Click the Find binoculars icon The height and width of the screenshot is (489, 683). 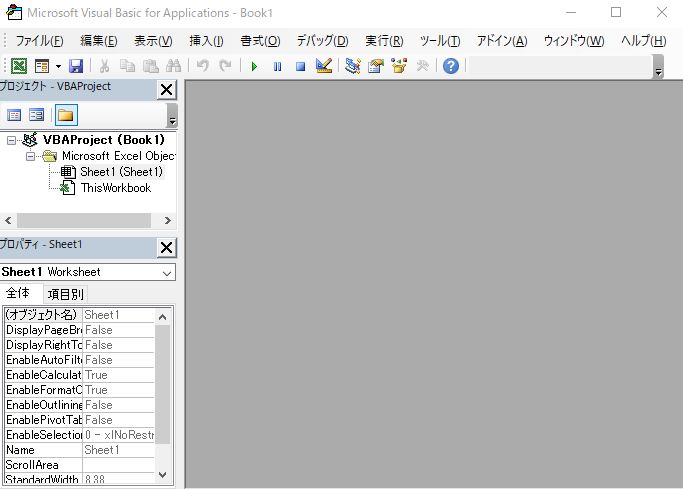pos(173,66)
